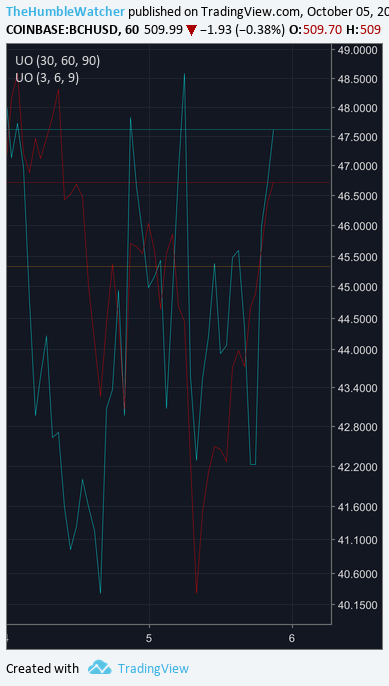Click the TradingView cloud logo icon
This screenshot has height=686, width=389.
tap(99, 668)
